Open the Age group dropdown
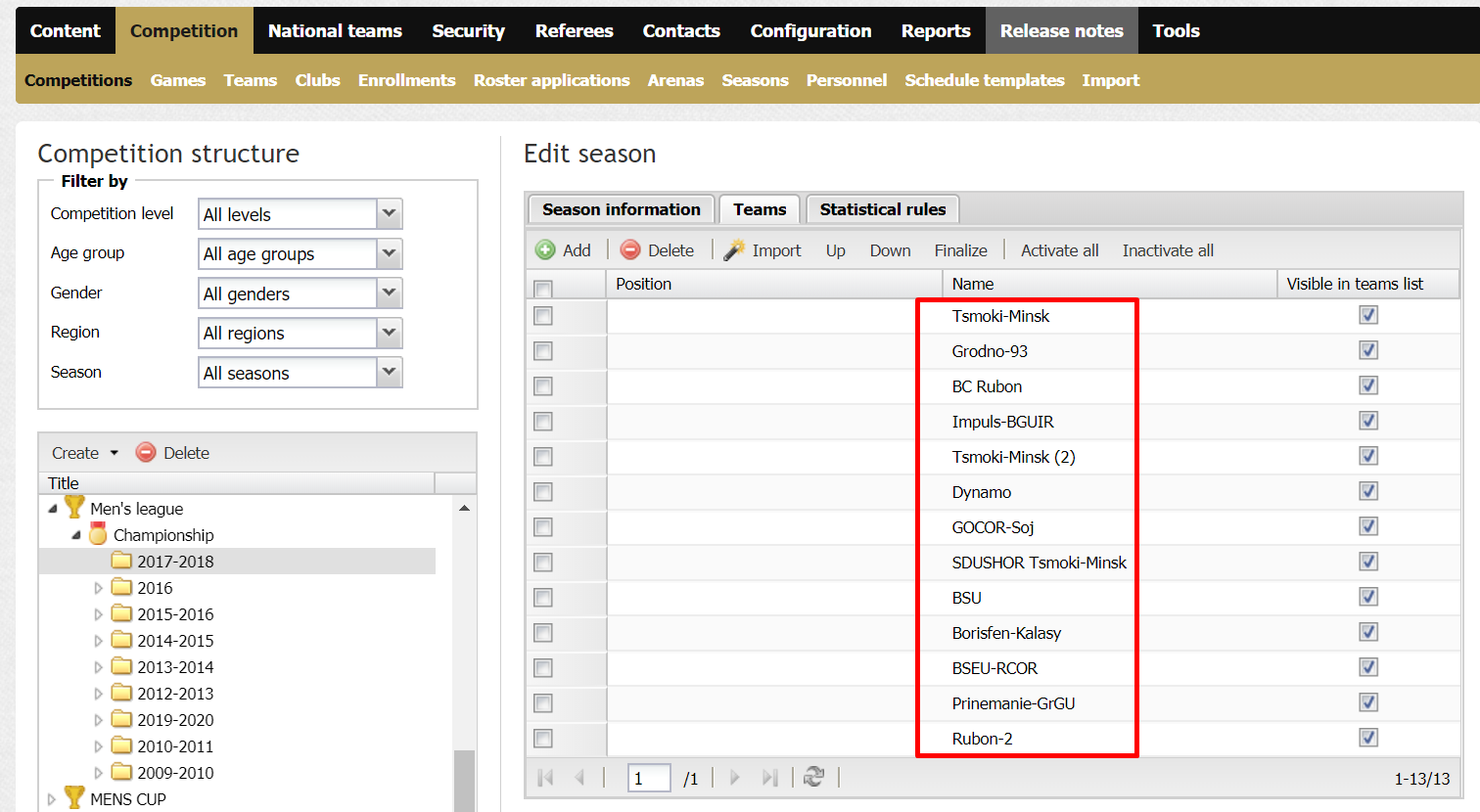Viewport: 1480px width, 812px height. coord(390,253)
